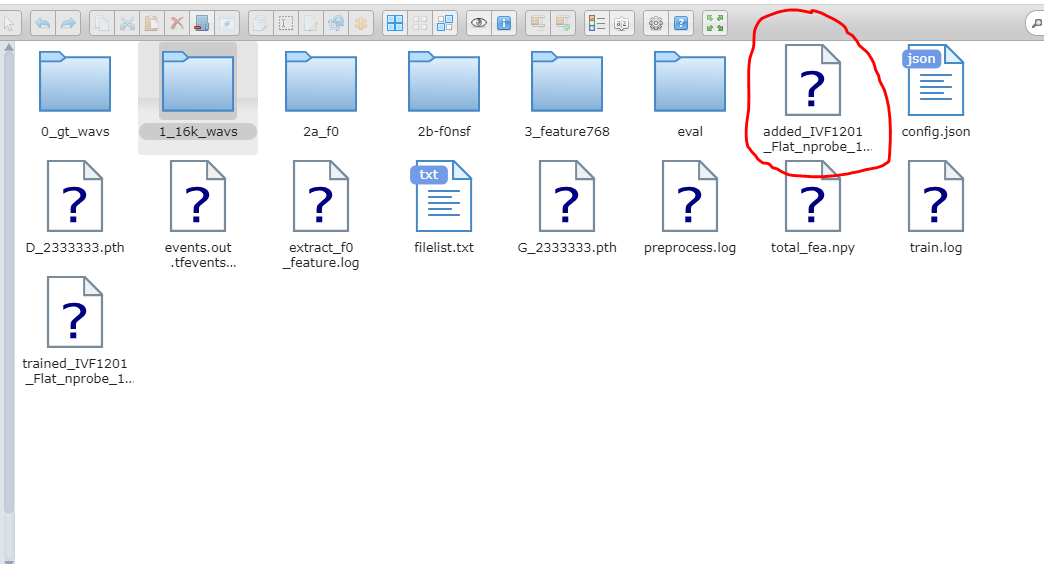This screenshot has width=1044, height=564.
Task: Click the blue book with red minus icon
Action: pos(202,23)
